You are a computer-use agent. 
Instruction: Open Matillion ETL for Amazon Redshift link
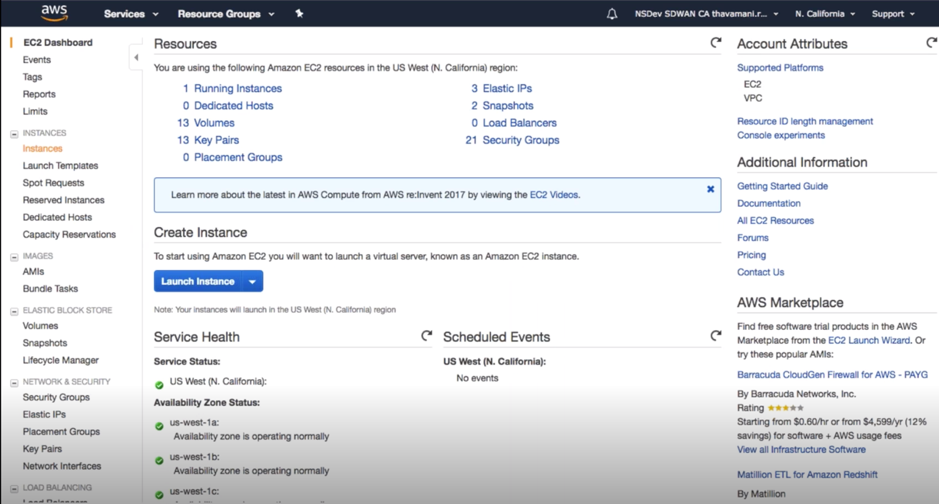point(807,475)
